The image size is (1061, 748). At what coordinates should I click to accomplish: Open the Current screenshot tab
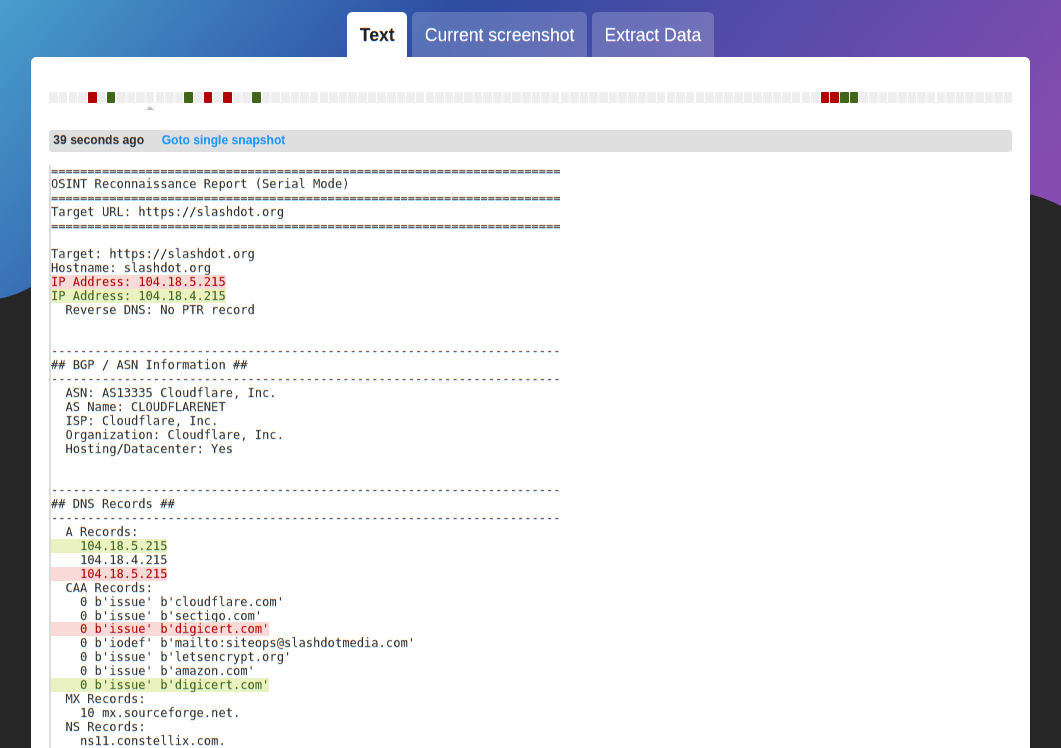(x=499, y=35)
